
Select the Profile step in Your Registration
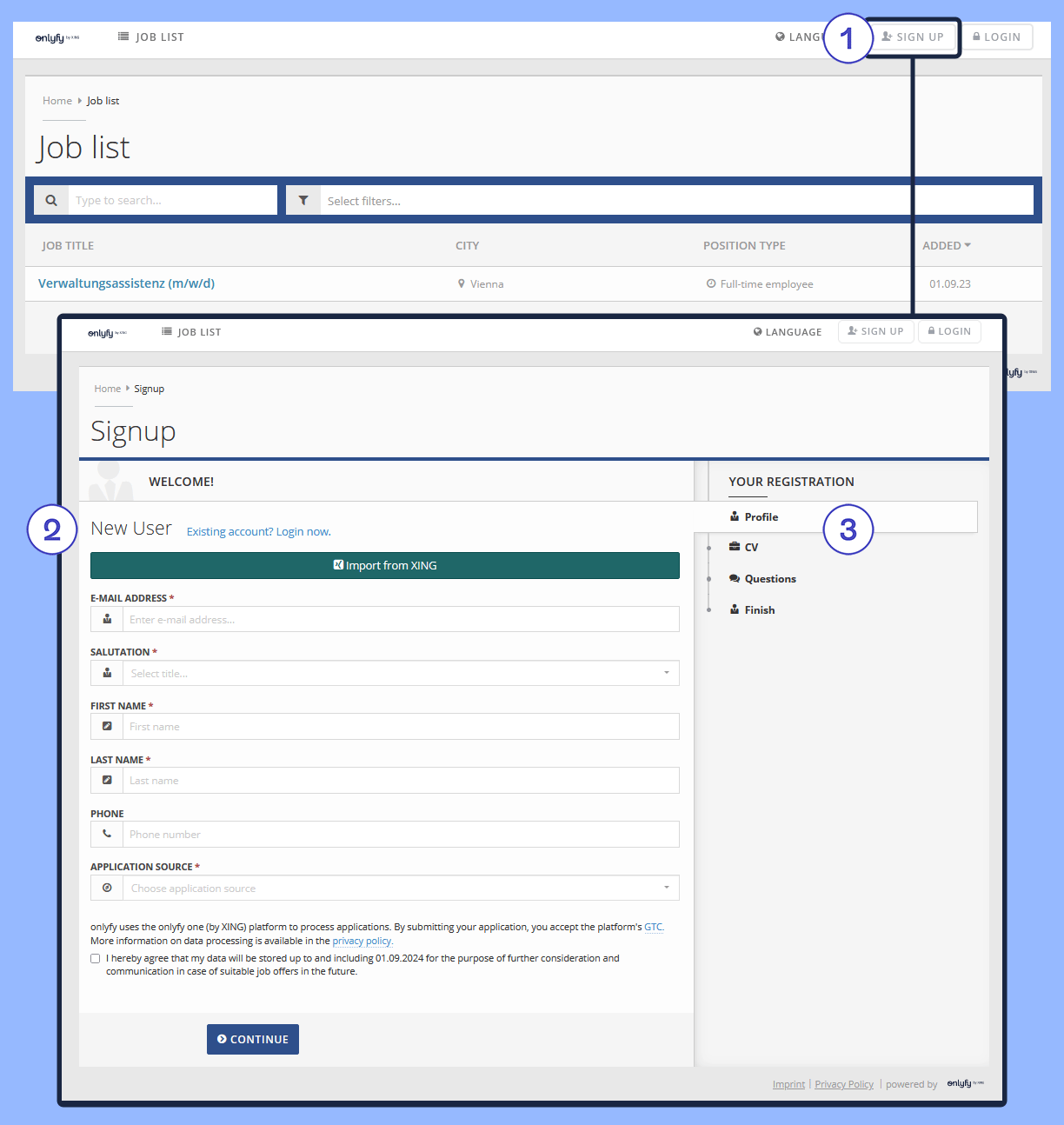[x=761, y=516]
